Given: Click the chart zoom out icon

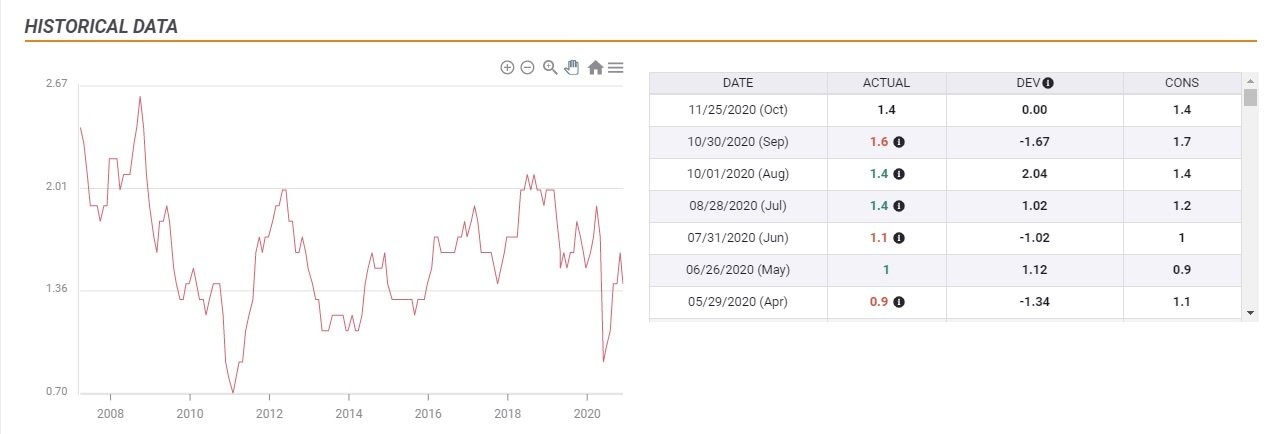Looking at the screenshot, I should 527,68.
